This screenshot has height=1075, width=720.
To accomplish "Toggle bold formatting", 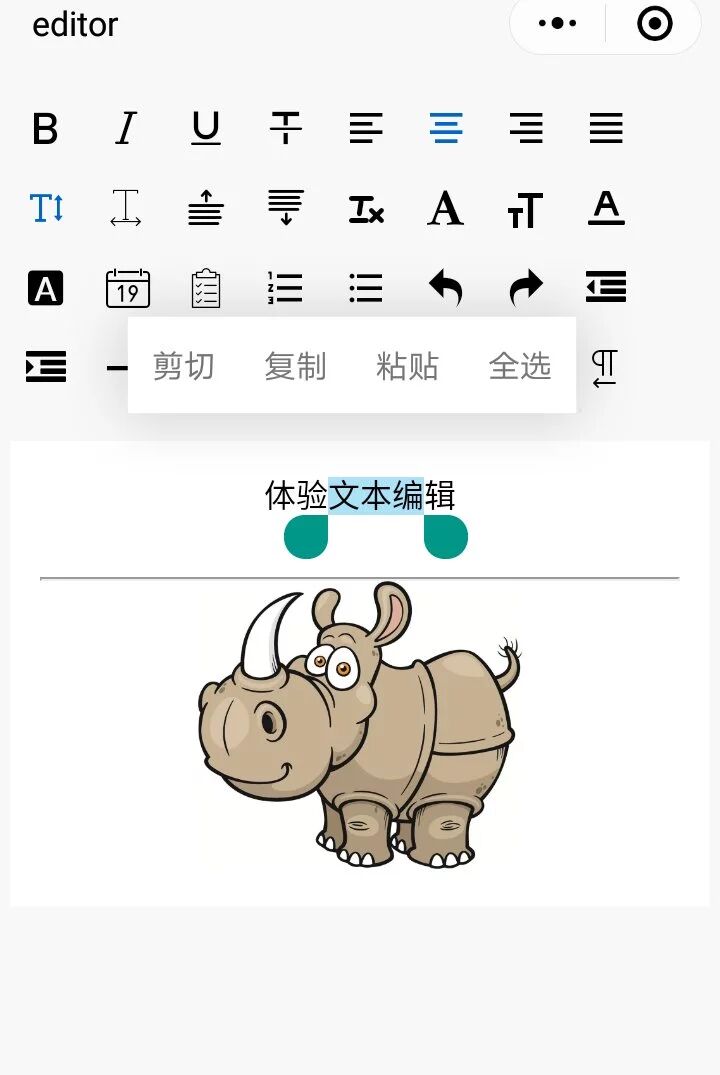I will [x=45, y=128].
